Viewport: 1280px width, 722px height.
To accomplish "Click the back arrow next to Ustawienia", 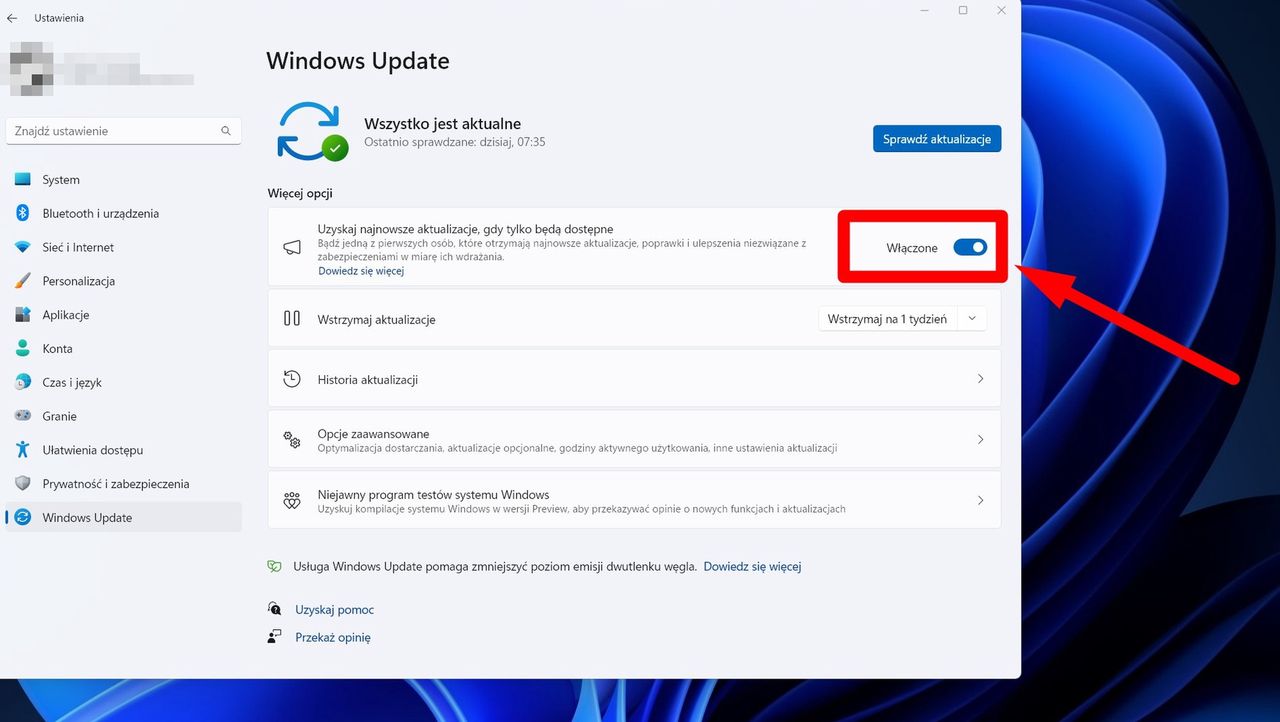I will (x=12, y=18).
